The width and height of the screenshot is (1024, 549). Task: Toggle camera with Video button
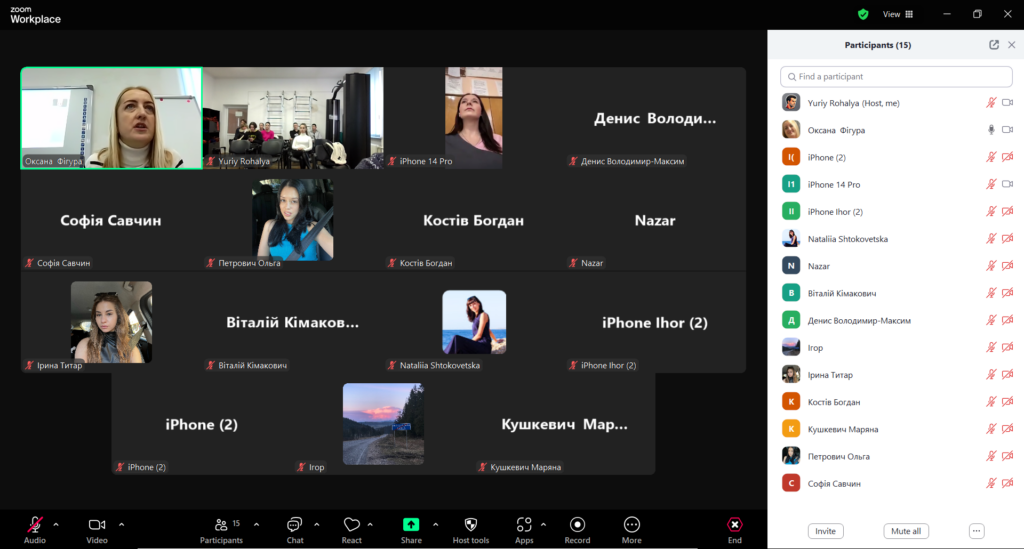97,525
